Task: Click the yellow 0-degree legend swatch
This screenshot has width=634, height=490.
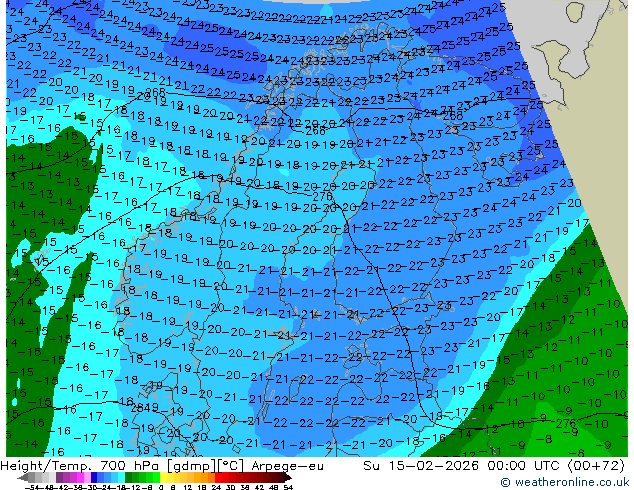Action: click(164, 477)
